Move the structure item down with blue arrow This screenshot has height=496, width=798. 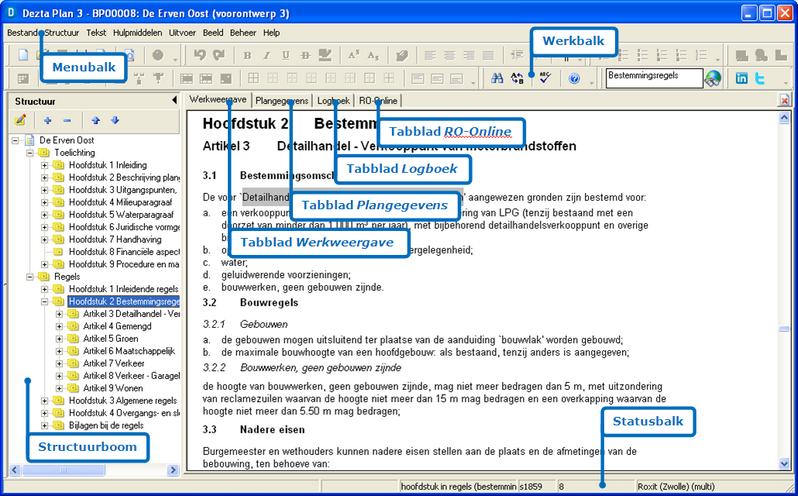click(x=115, y=121)
